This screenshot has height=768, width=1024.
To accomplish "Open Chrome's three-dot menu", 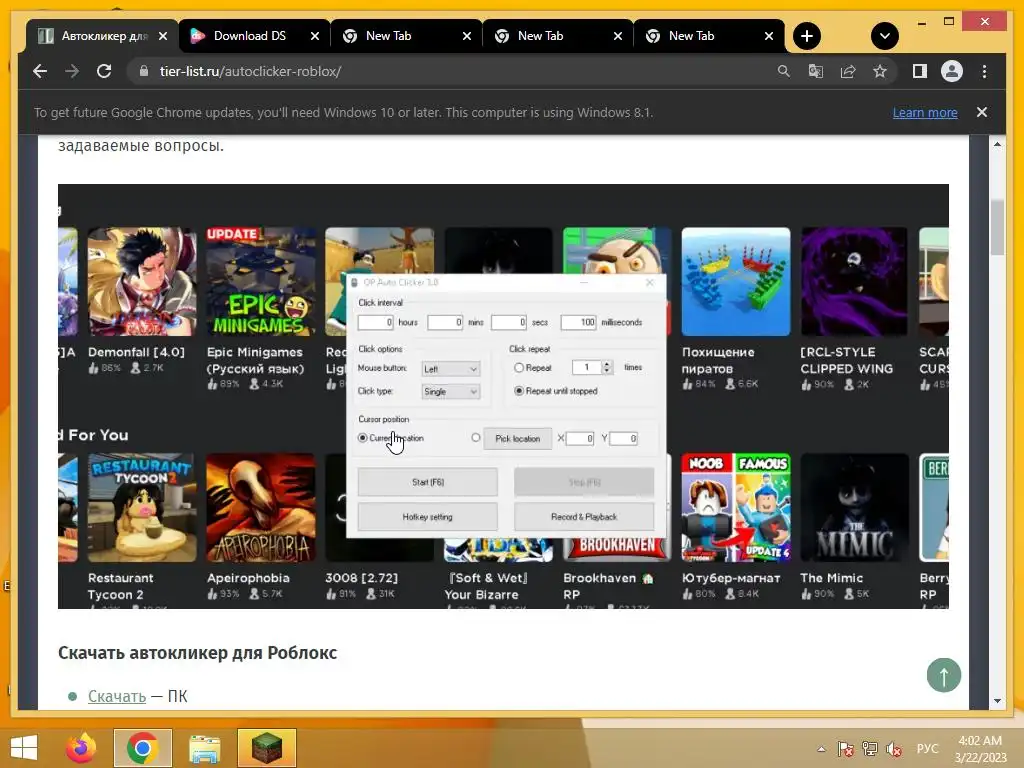I will click(984, 71).
